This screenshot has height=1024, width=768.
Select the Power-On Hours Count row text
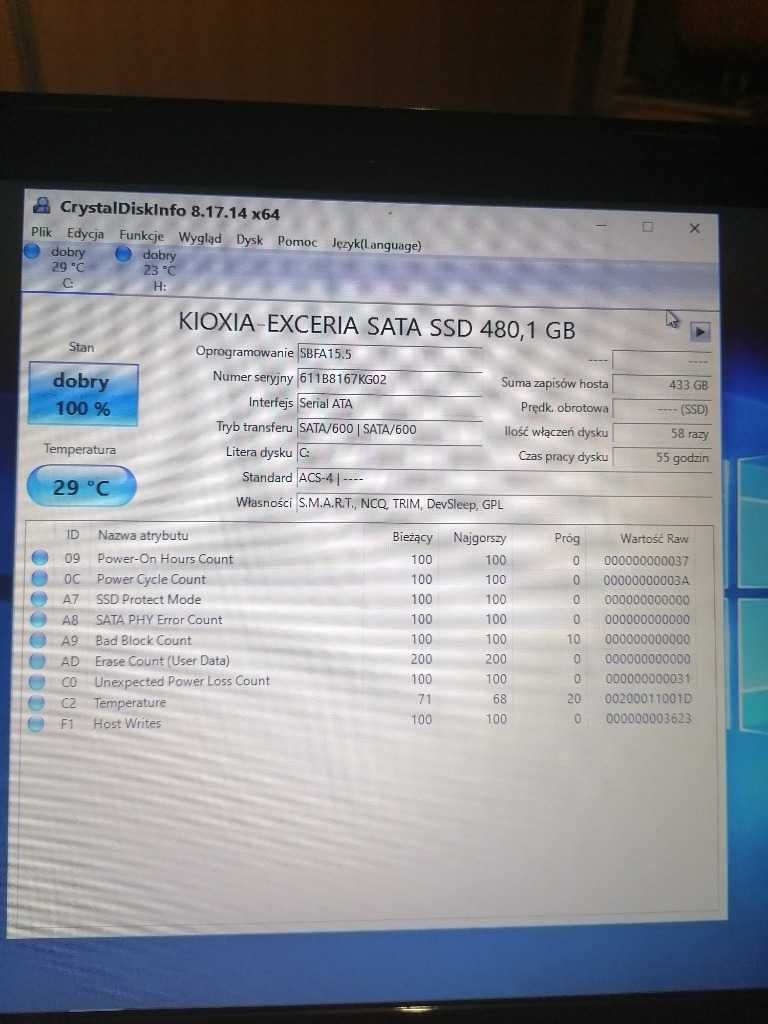165,558
